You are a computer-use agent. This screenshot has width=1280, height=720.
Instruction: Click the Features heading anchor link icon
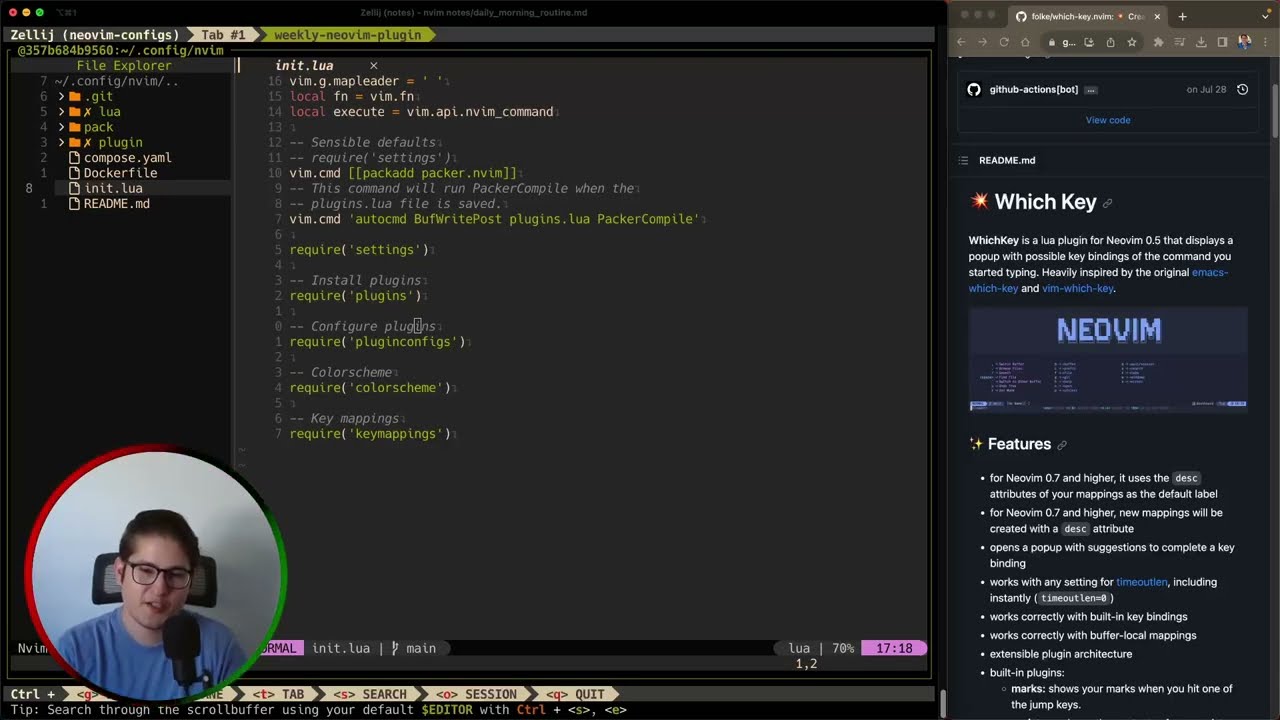coord(1062,445)
